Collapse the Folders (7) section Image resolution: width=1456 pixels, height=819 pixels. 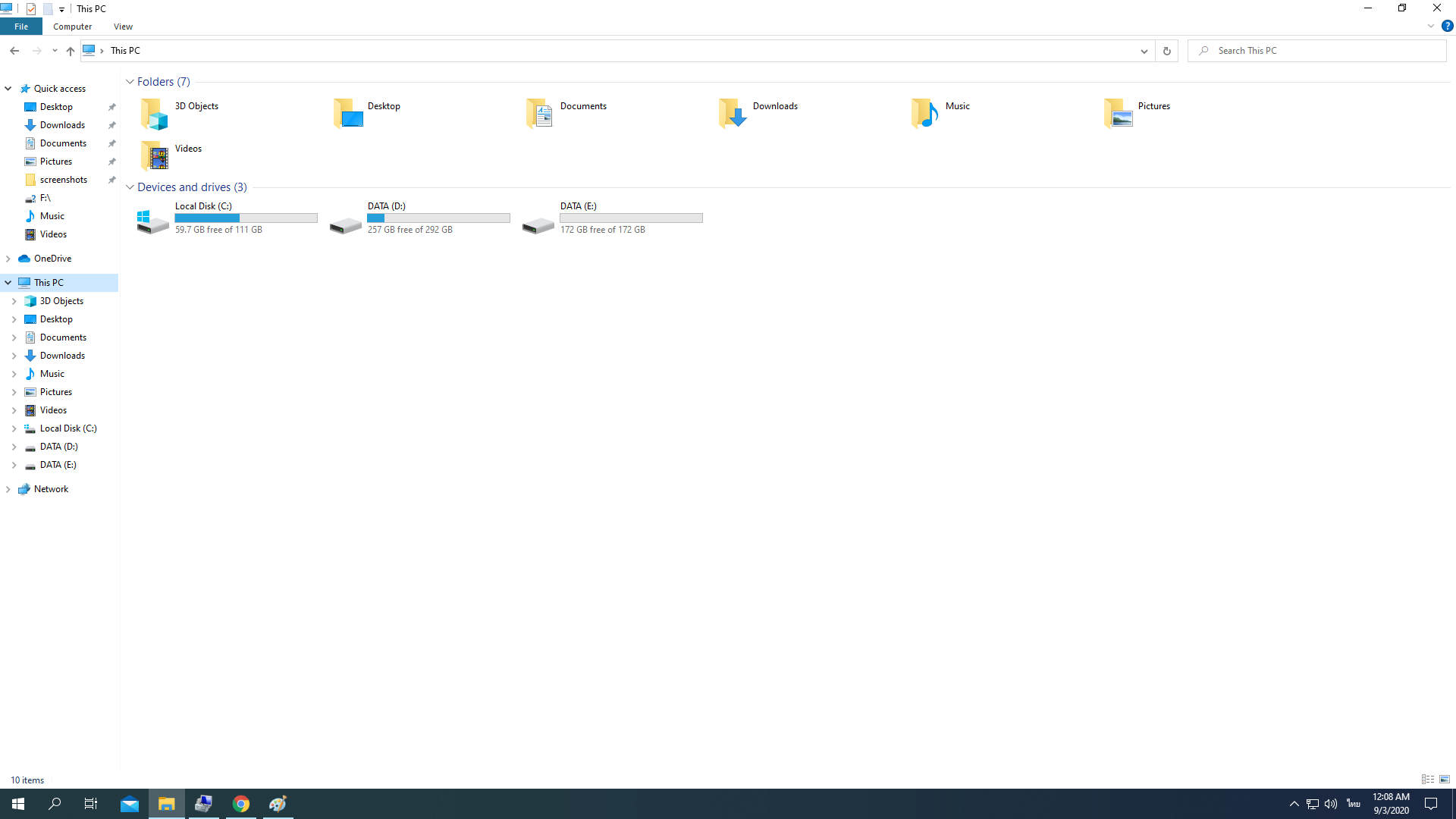(x=130, y=82)
